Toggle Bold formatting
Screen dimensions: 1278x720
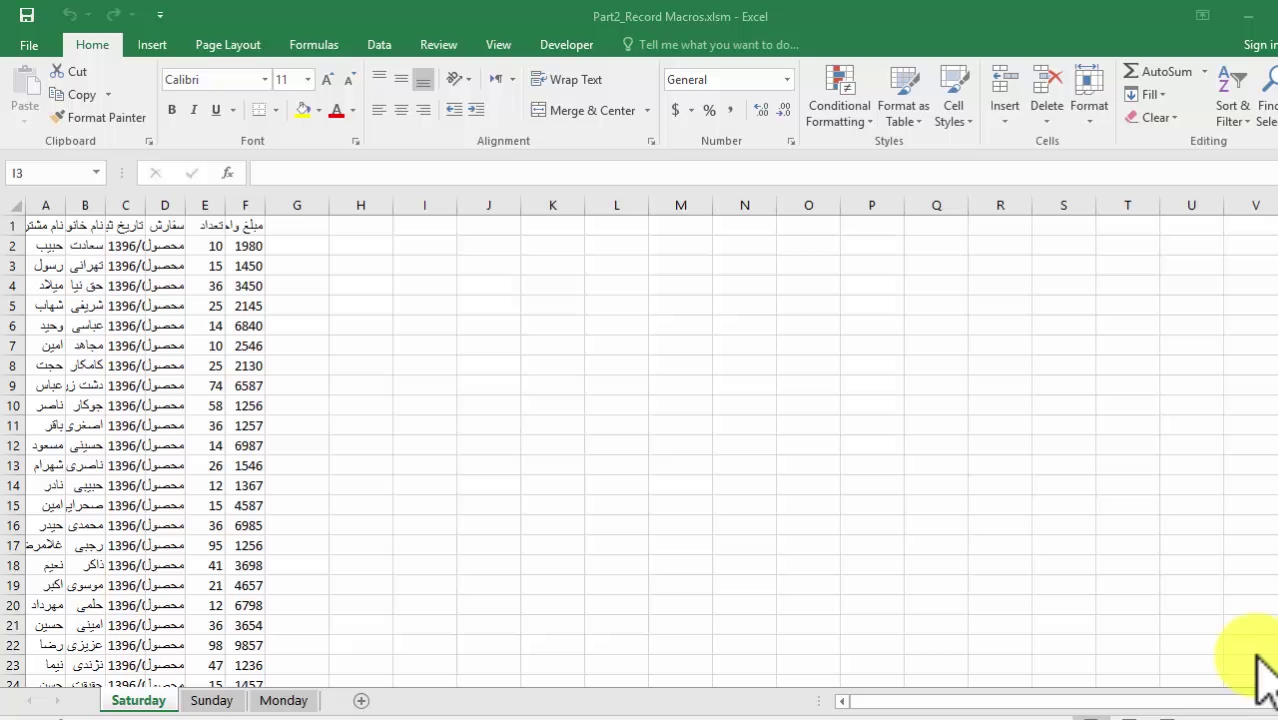coord(172,110)
